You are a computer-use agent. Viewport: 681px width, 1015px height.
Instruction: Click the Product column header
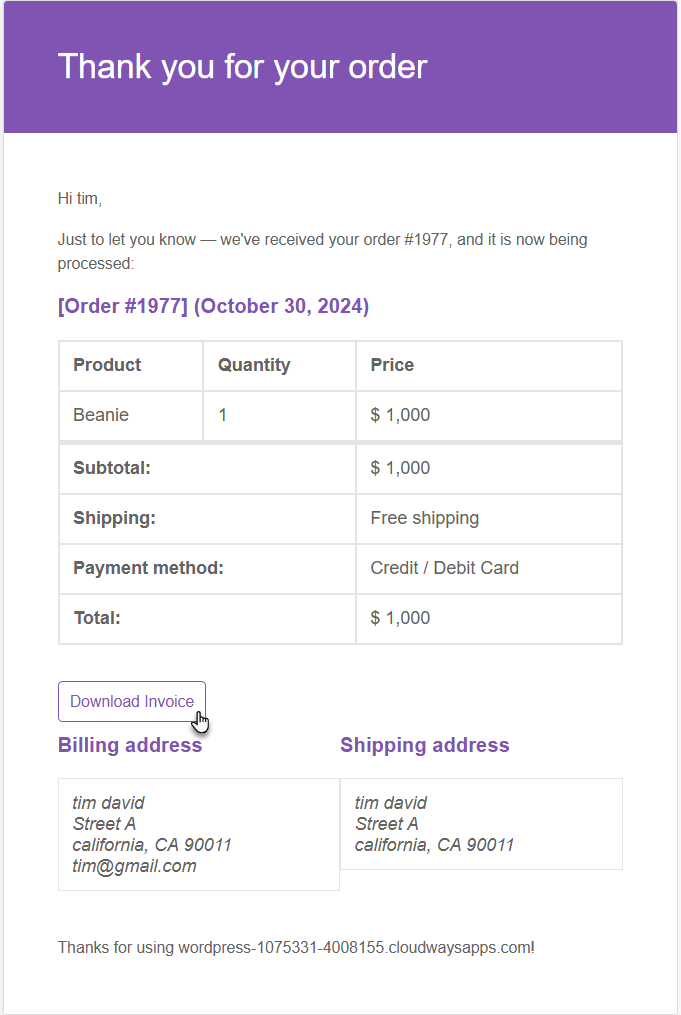click(x=131, y=365)
